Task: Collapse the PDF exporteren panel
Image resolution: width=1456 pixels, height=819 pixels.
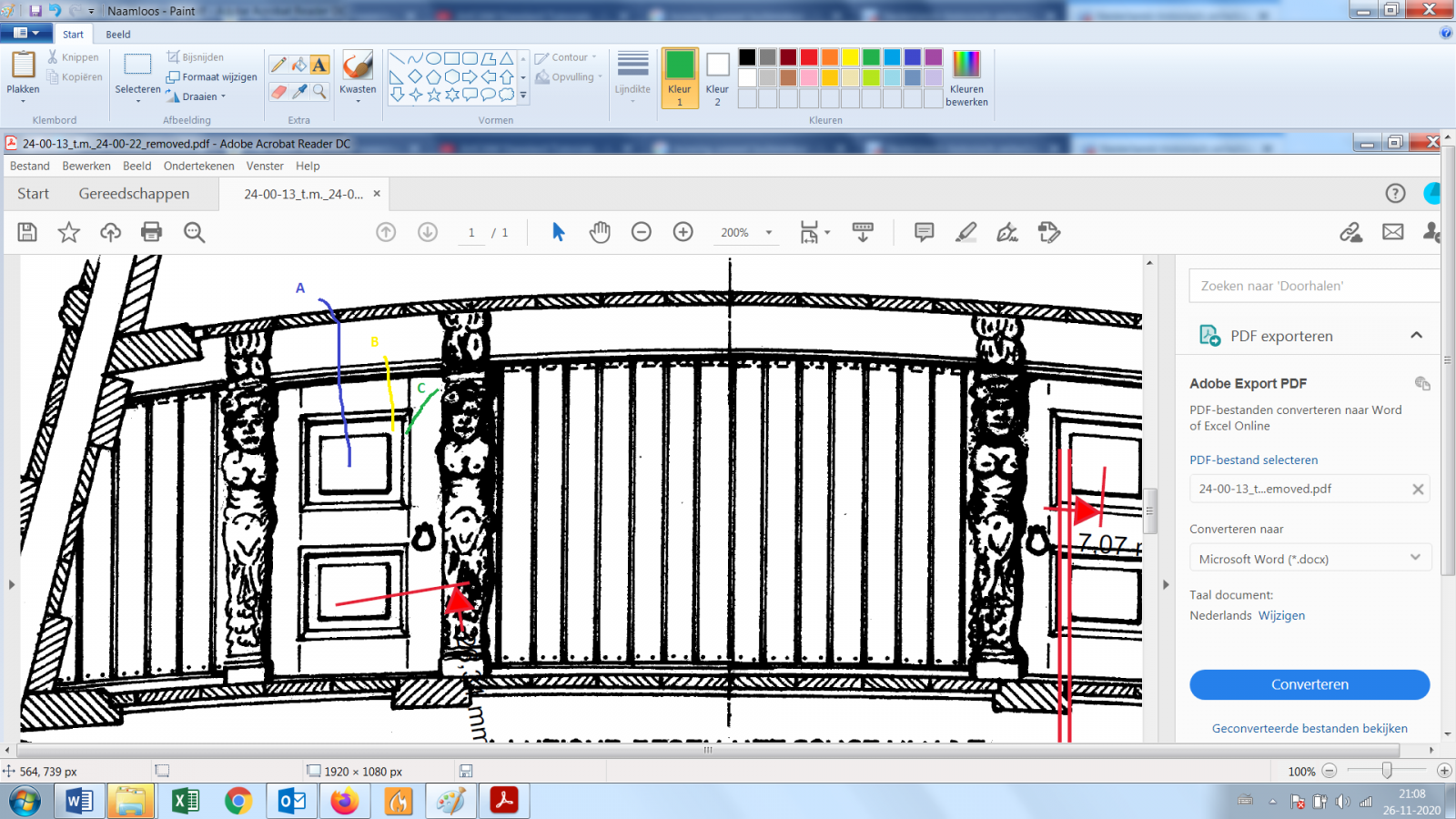Action: click(1417, 335)
